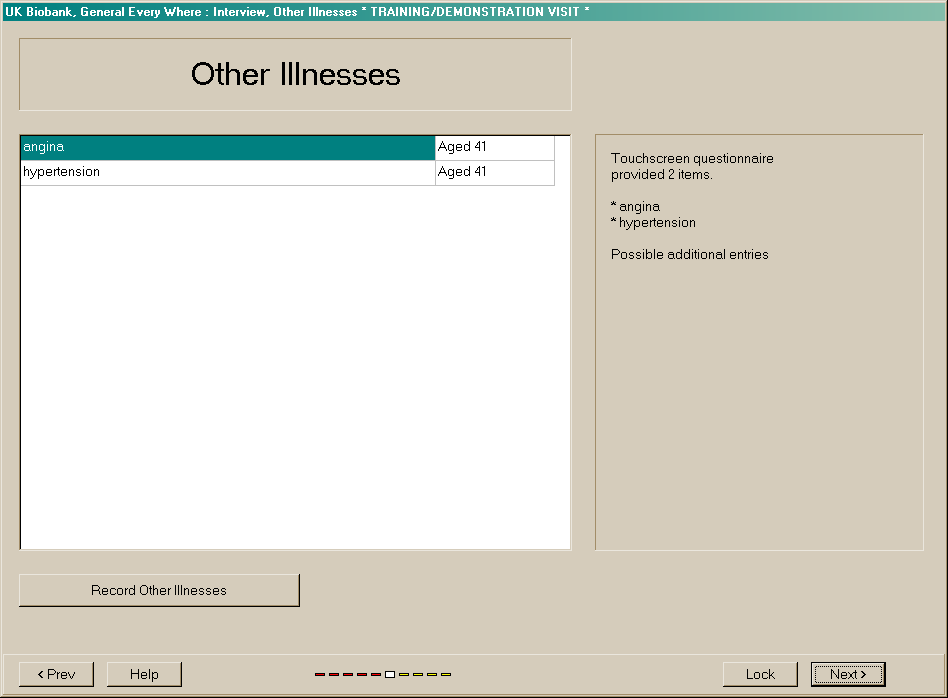Click the Aged 41 cell for angina
Screen dimensions: 948x698
point(494,148)
